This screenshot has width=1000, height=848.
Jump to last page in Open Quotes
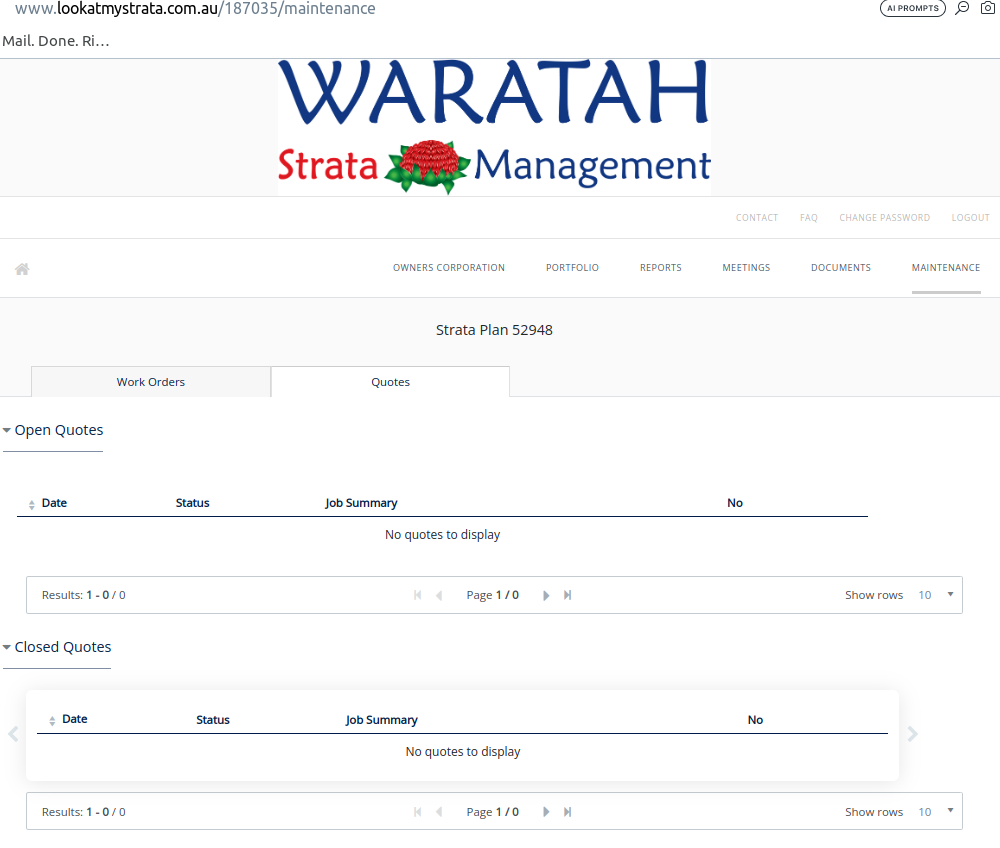(568, 595)
